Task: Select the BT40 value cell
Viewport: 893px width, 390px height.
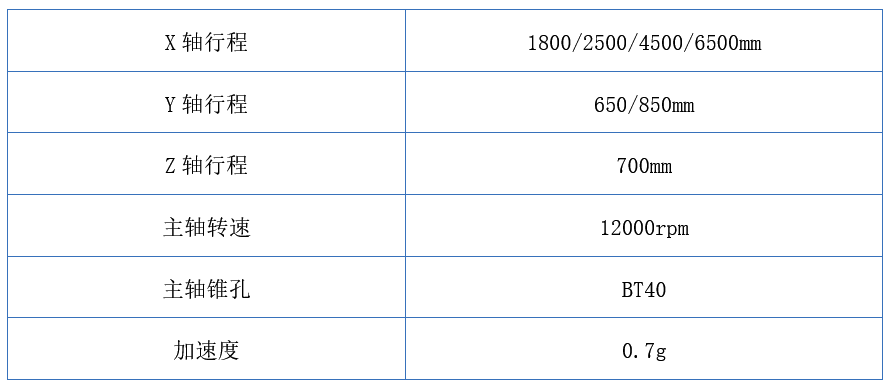Action: [x=644, y=287]
